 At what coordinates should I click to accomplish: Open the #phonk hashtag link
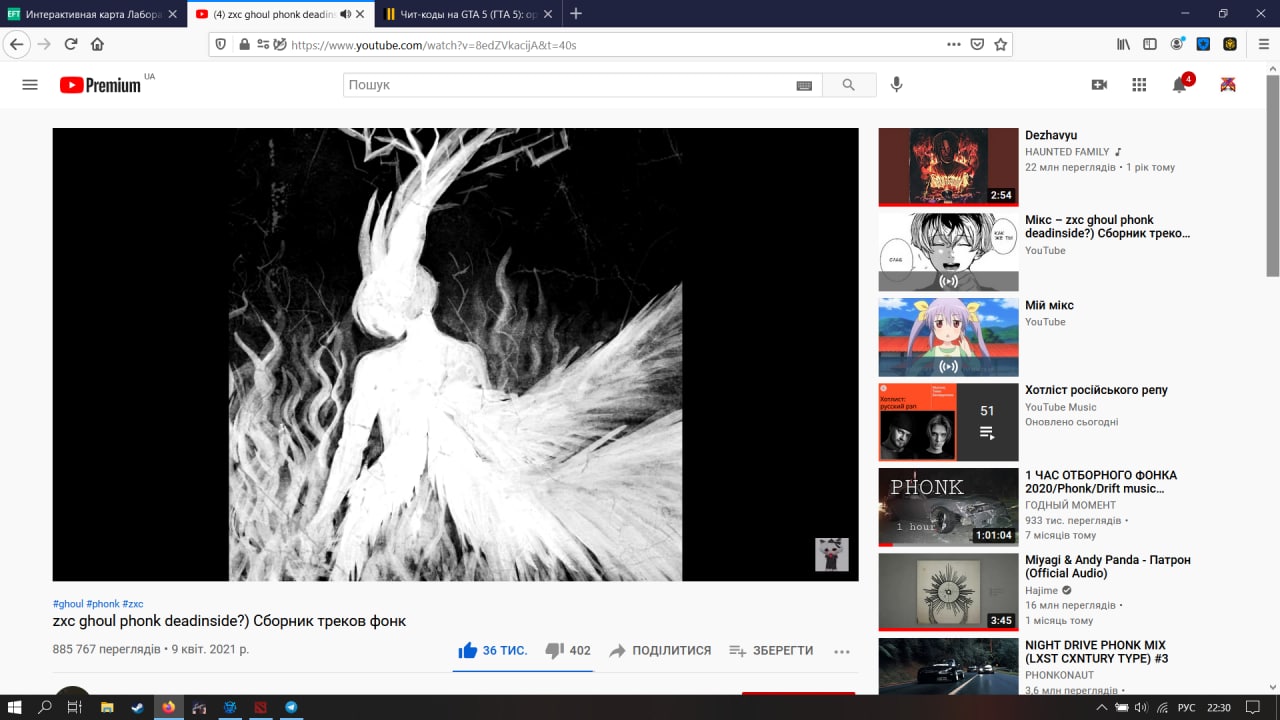[103, 604]
